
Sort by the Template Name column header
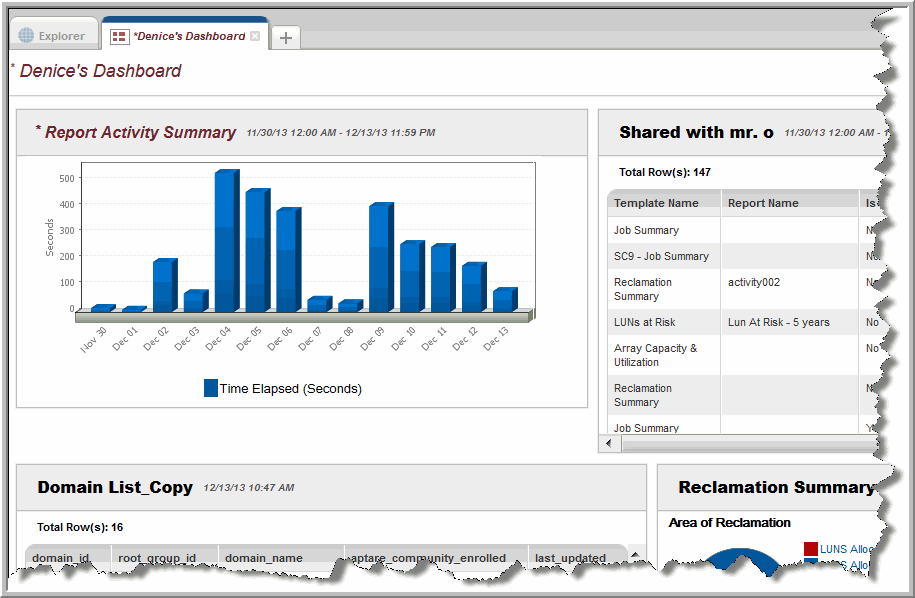pyautogui.click(x=656, y=203)
